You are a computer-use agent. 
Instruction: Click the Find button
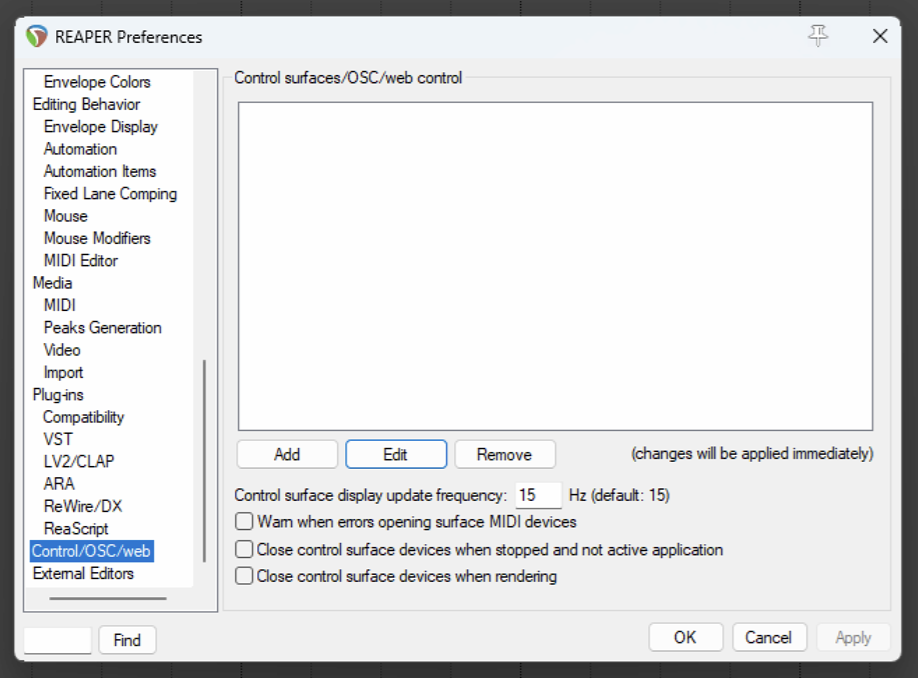coord(127,640)
